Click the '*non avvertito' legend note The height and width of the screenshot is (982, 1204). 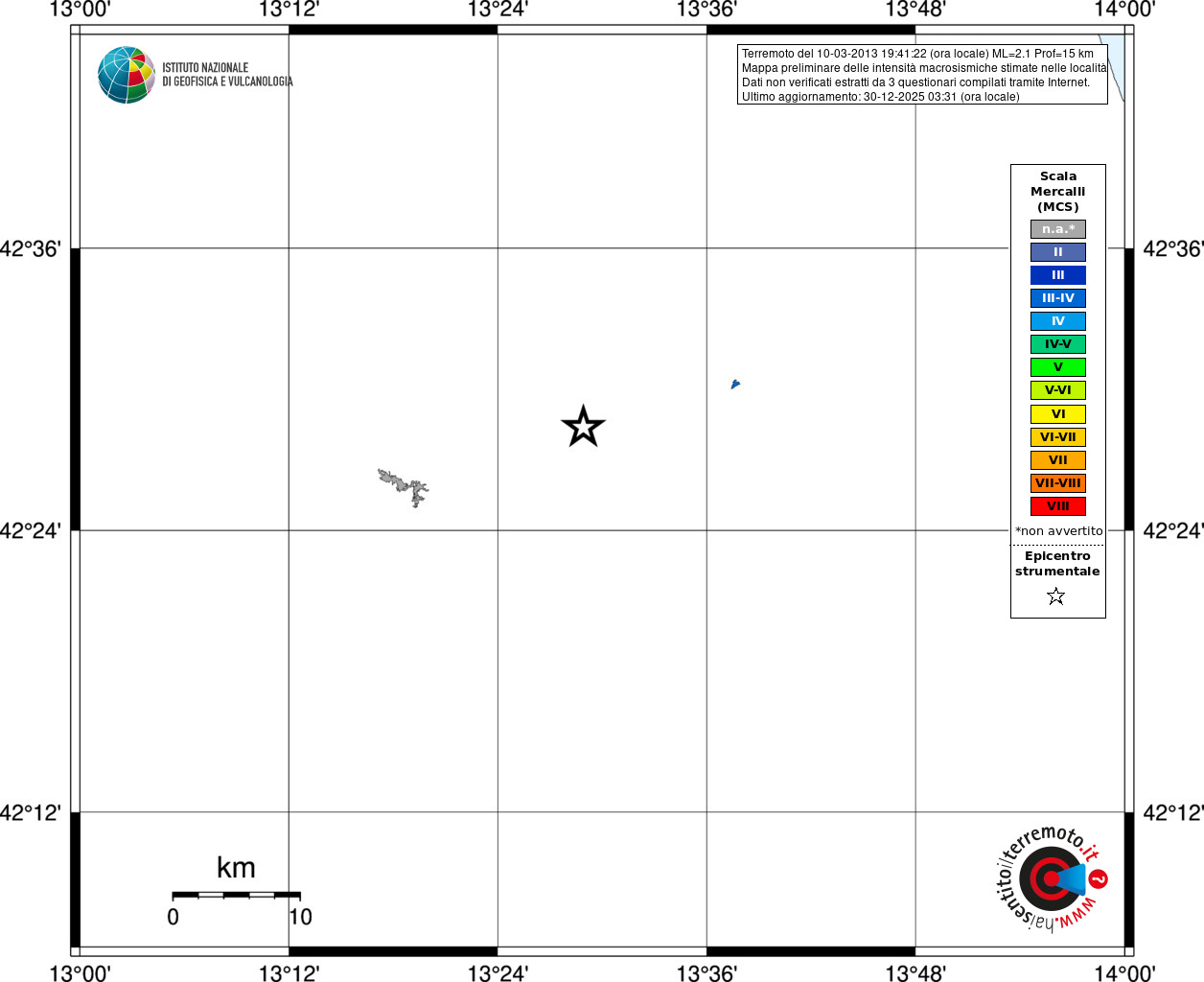coord(1059,531)
